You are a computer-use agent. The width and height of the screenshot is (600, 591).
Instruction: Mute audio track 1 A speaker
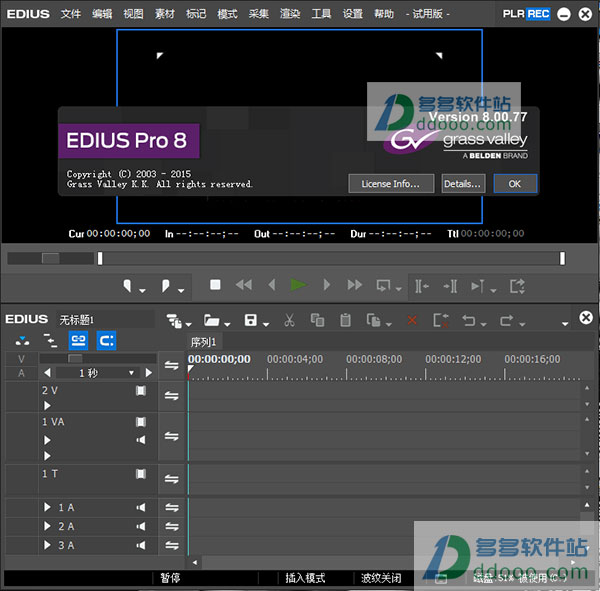(141, 507)
